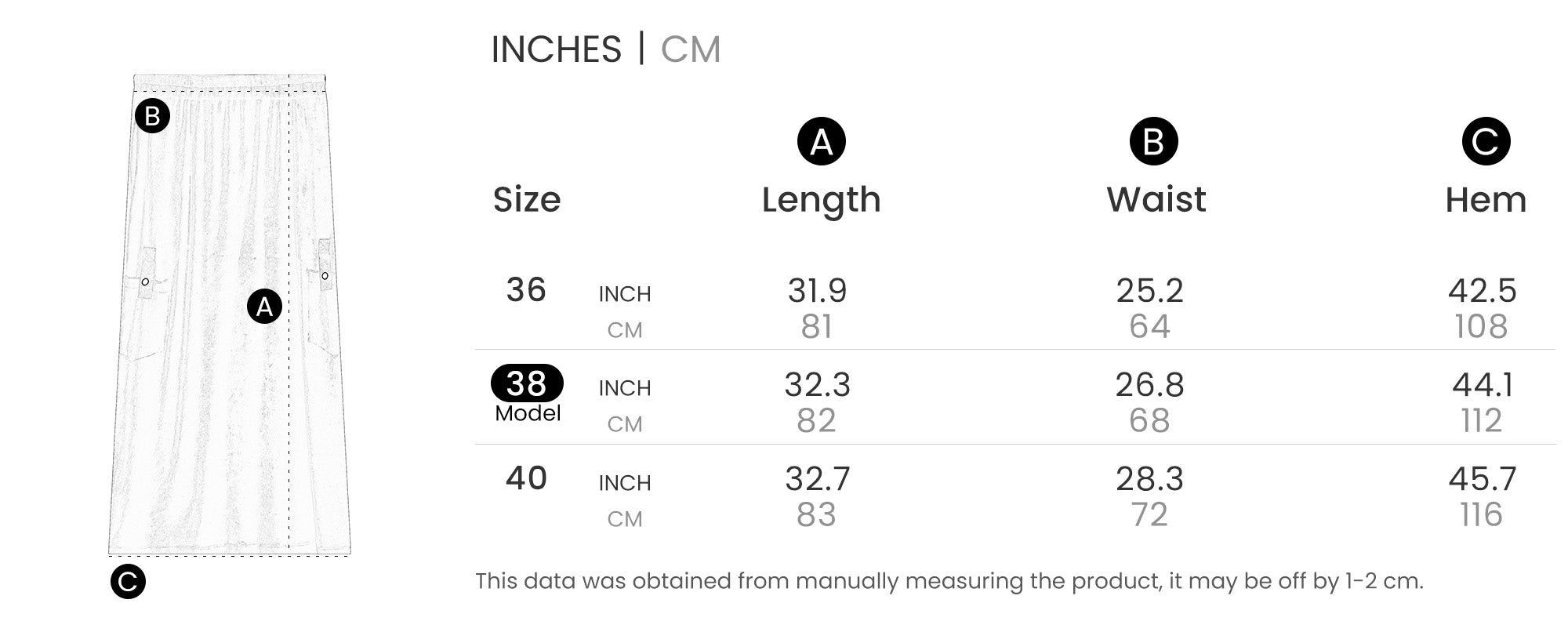Choose the highlighted size 38 Model badge
The image size is (1568, 632).
point(527,384)
